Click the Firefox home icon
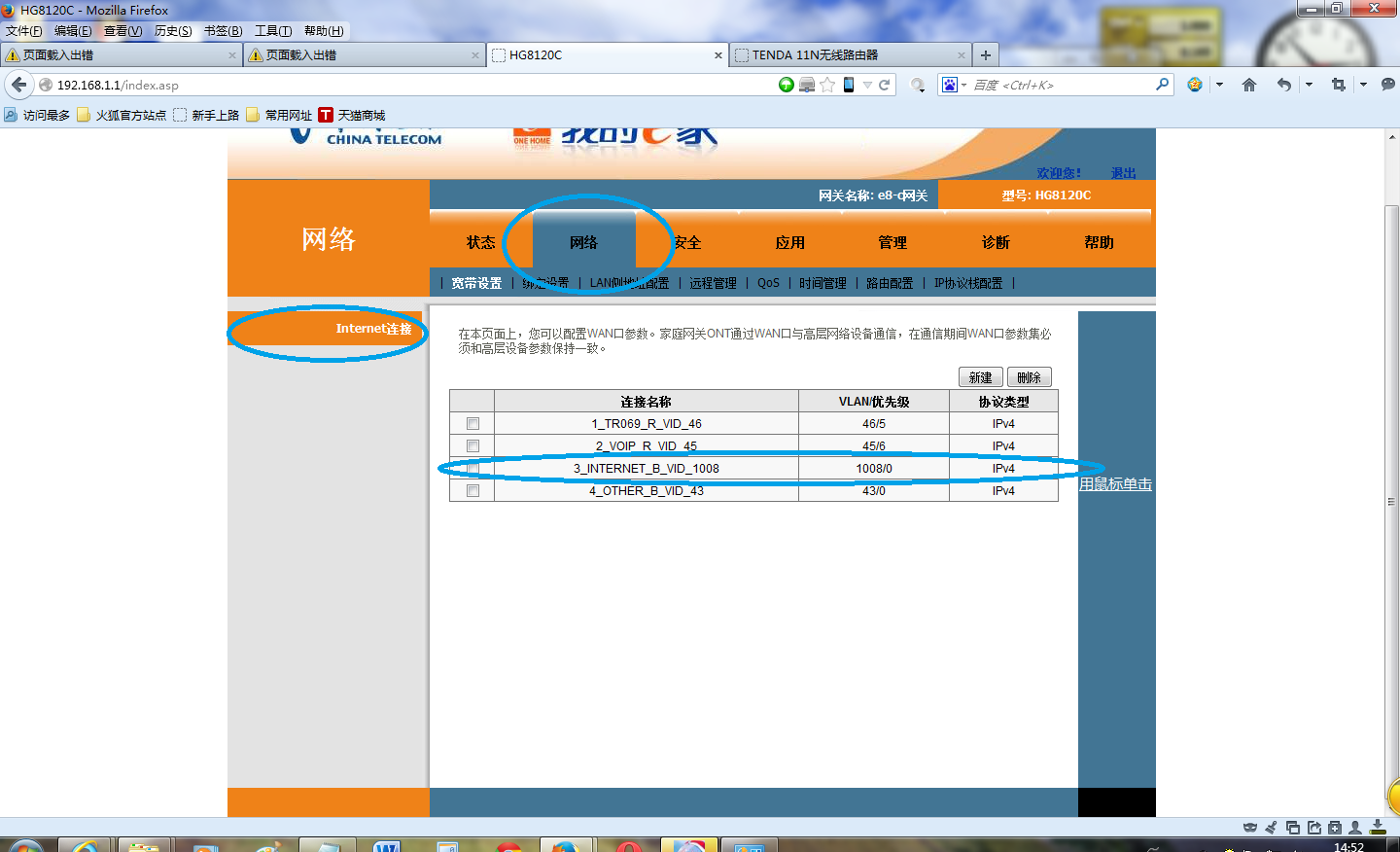Screen dimensions: 1400x852 (1249, 85)
